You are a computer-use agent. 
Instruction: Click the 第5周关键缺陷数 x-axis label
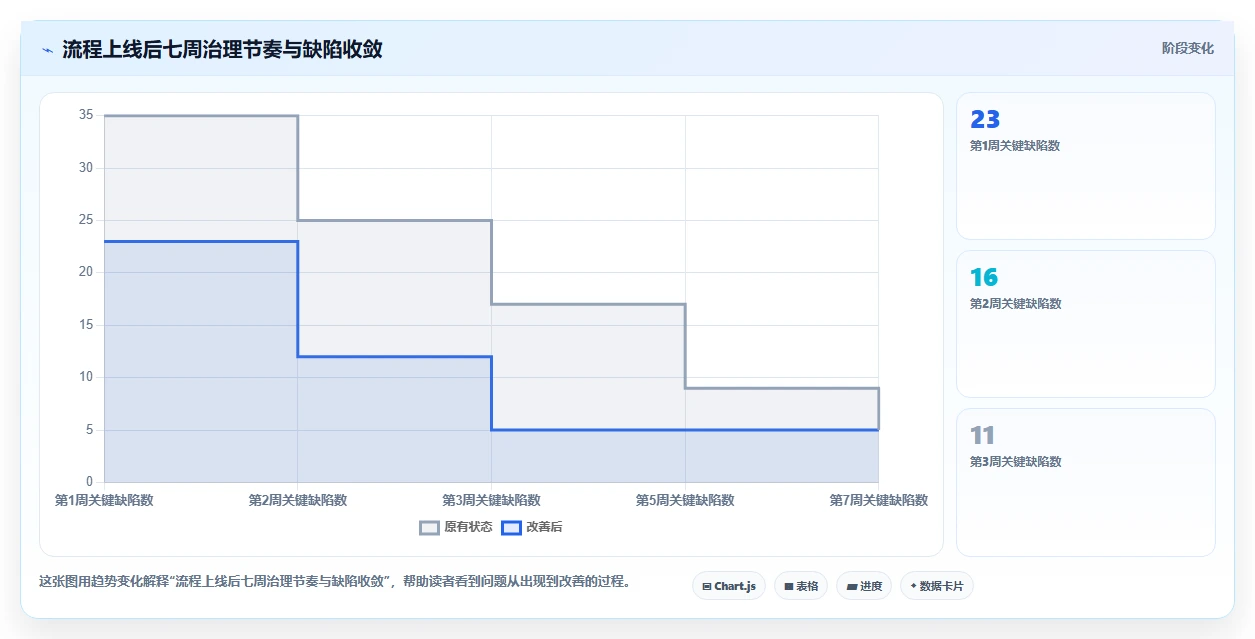pyautogui.click(x=685, y=500)
